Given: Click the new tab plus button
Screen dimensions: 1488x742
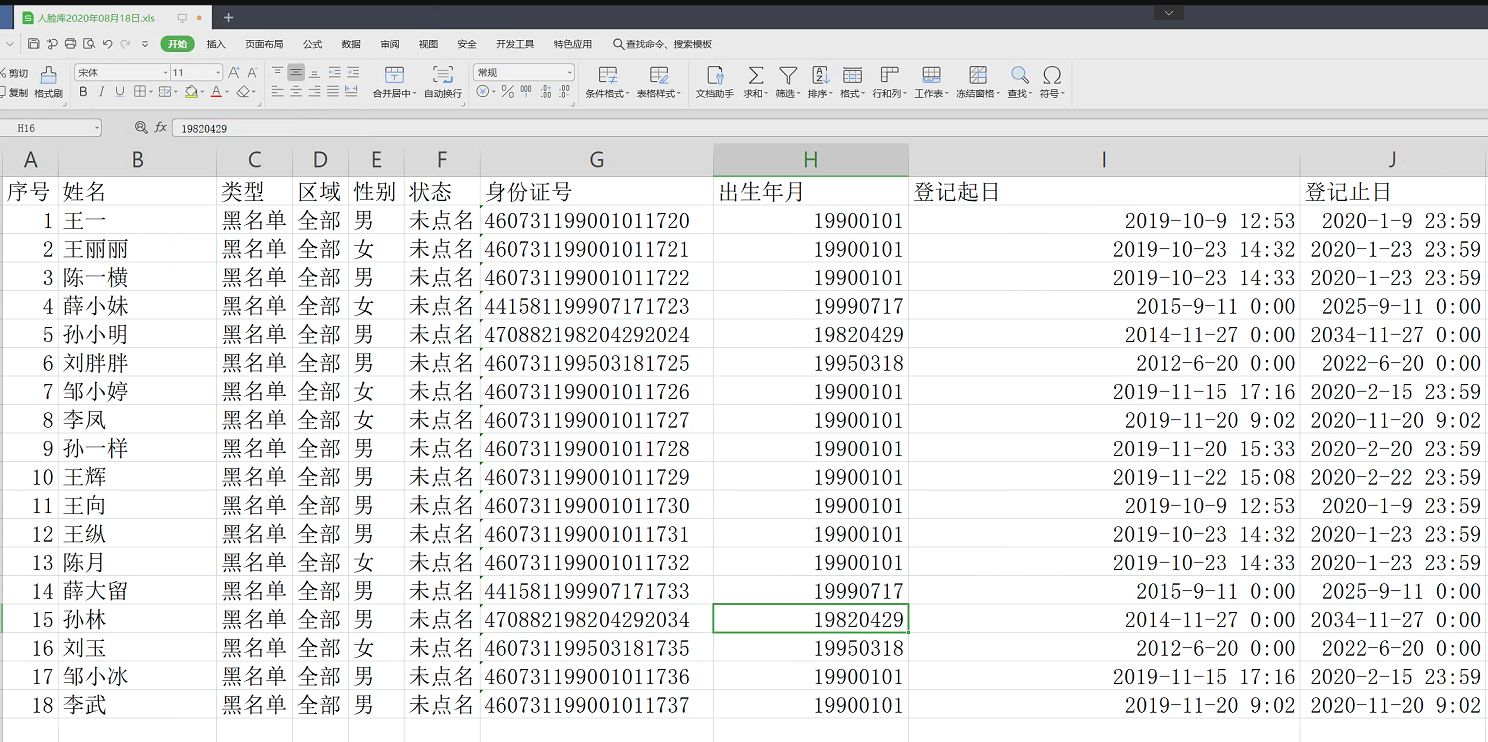Looking at the screenshot, I should [x=229, y=18].
